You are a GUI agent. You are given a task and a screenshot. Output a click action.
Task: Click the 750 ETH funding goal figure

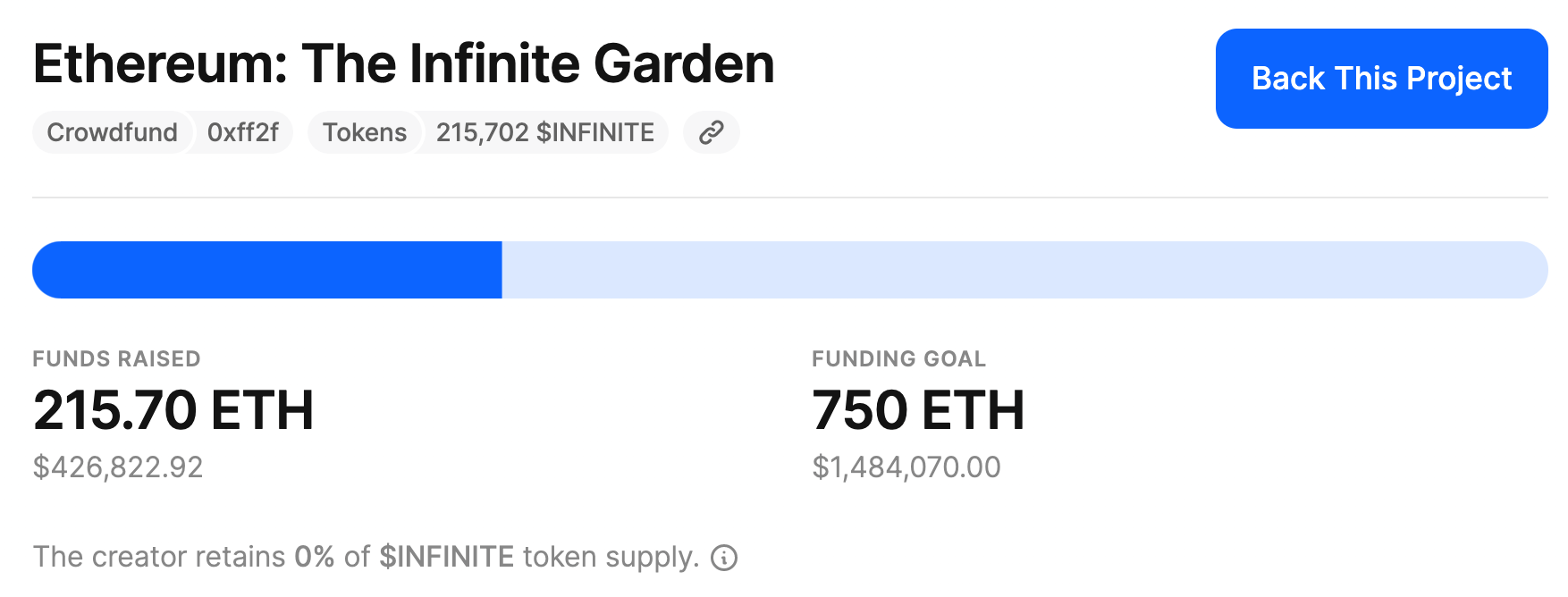pyautogui.click(x=918, y=410)
